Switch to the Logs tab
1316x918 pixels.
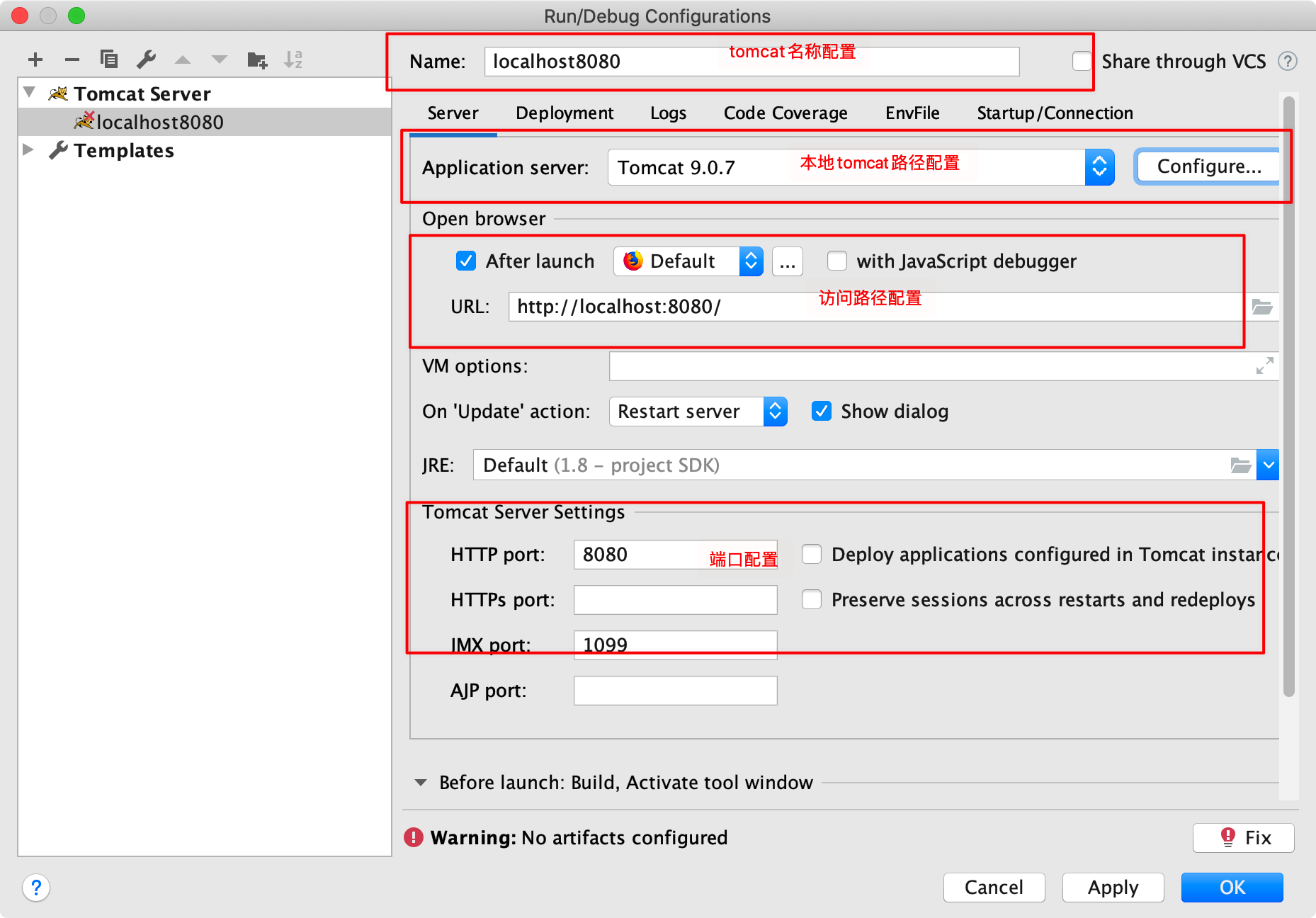pos(668,113)
